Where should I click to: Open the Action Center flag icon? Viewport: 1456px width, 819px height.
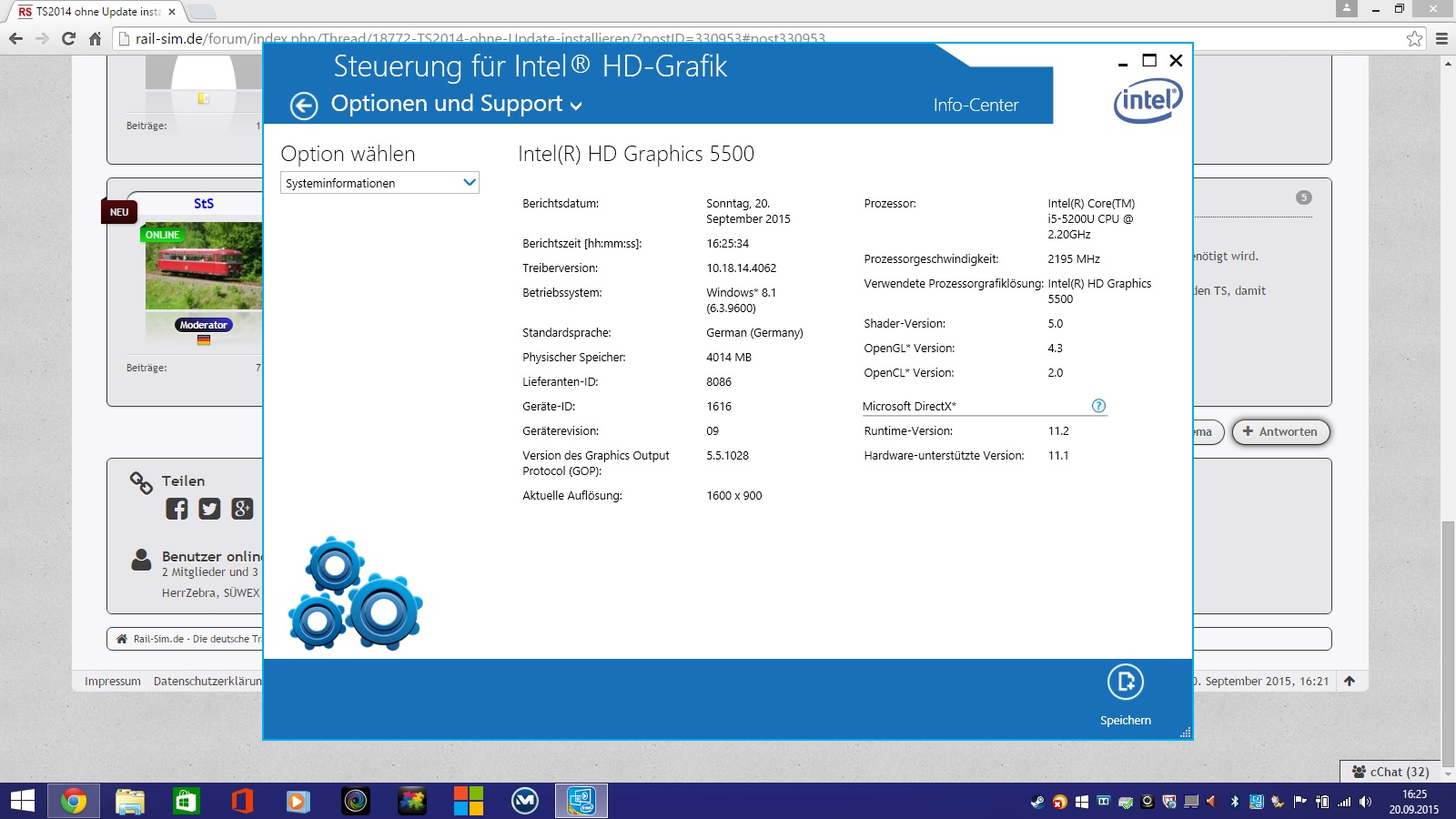pos(1300,802)
